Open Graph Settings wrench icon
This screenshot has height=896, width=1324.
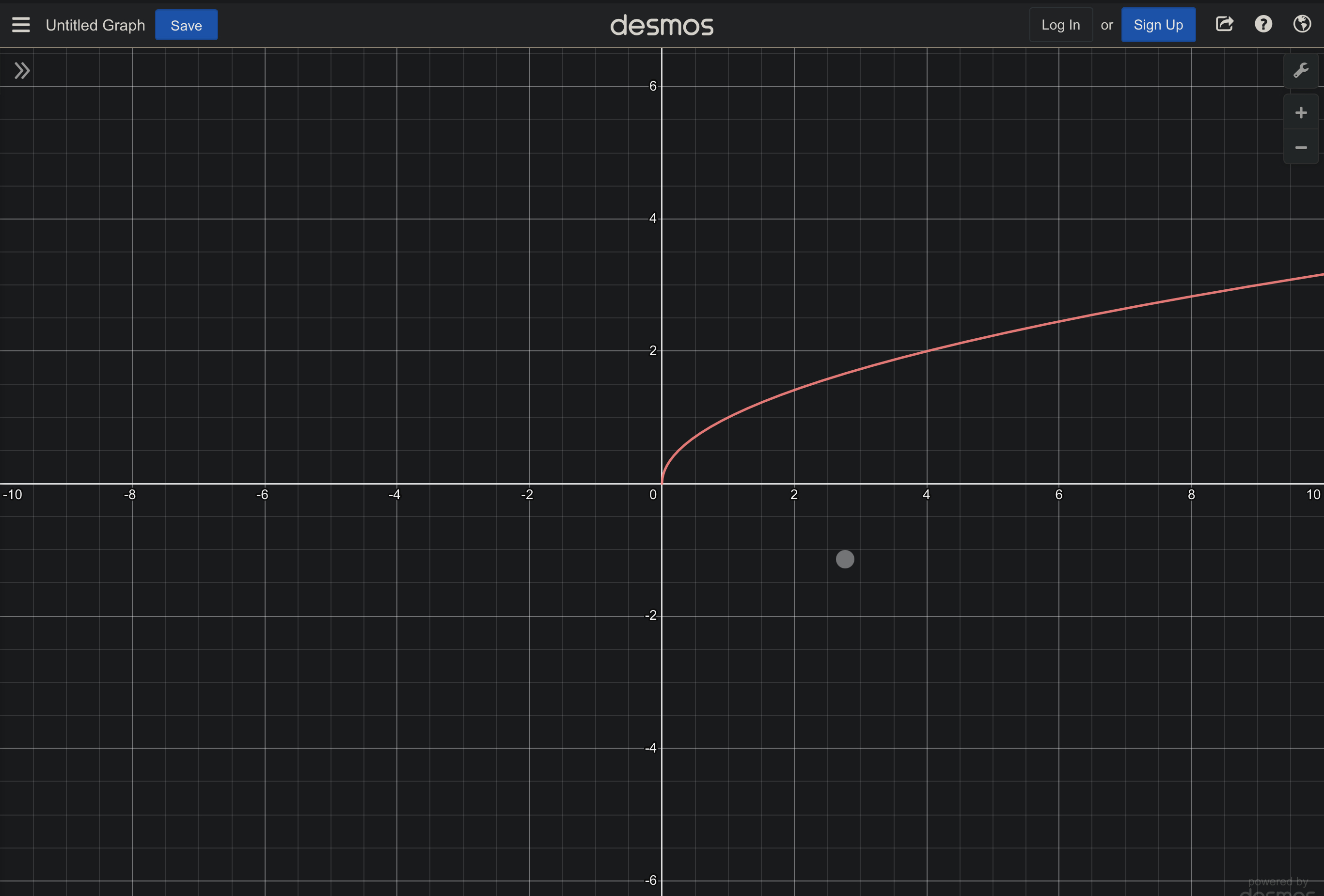coord(1301,71)
